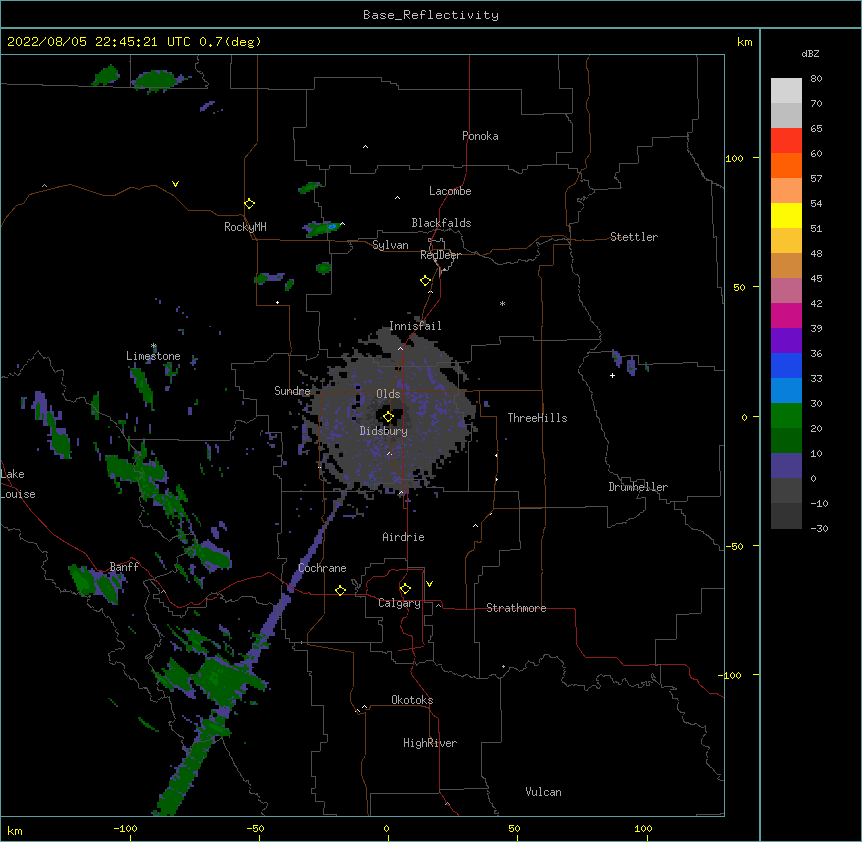This screenshot has height=842, width=862.
Task: Click the 0 tick on the bottom axis
Action: click(x=386, y=829)
